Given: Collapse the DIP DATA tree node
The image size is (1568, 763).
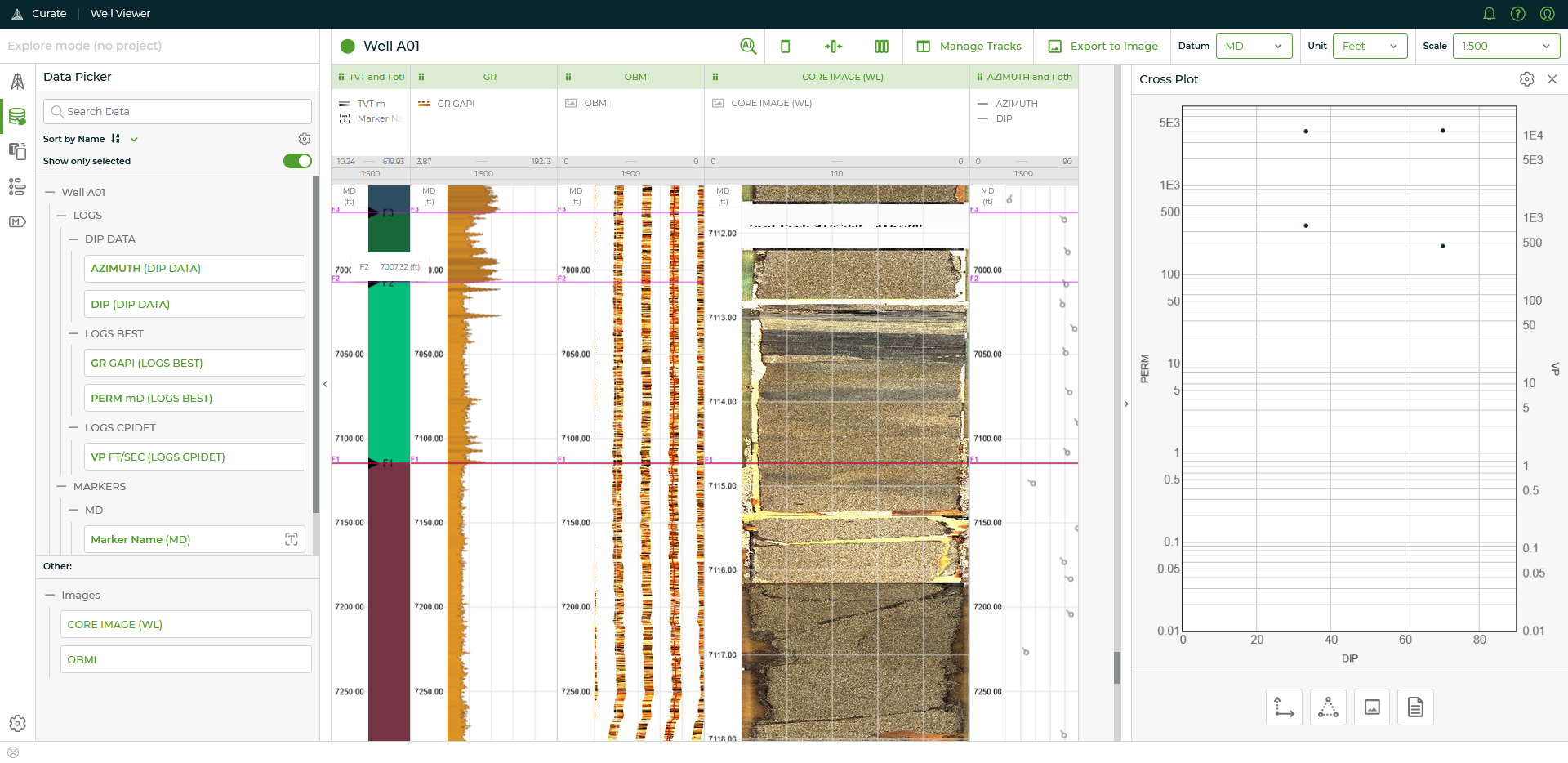Looking at the screenshot, I should [x=73, y=239].
